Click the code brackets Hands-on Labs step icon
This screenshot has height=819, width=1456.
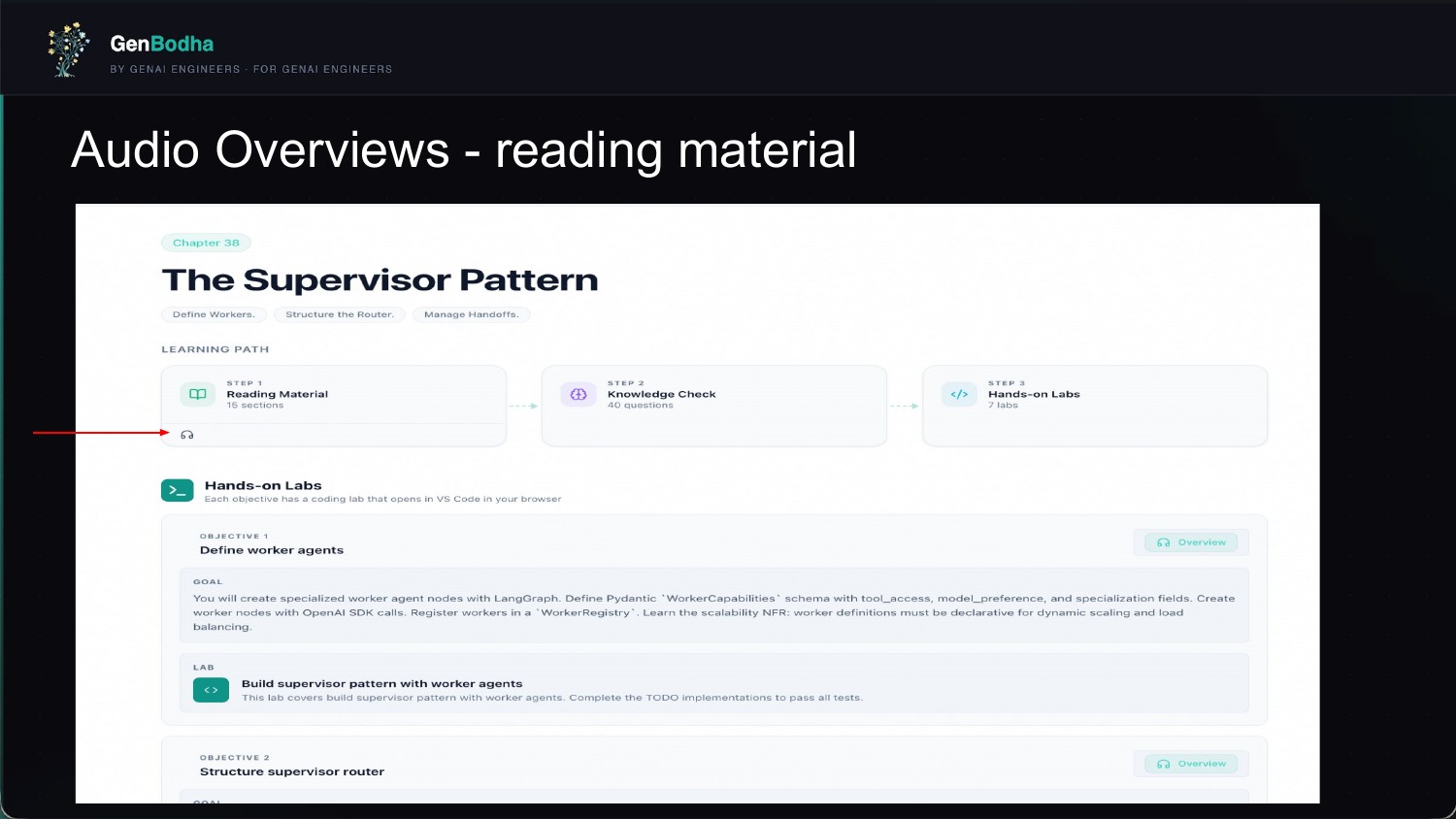(959, 394)
